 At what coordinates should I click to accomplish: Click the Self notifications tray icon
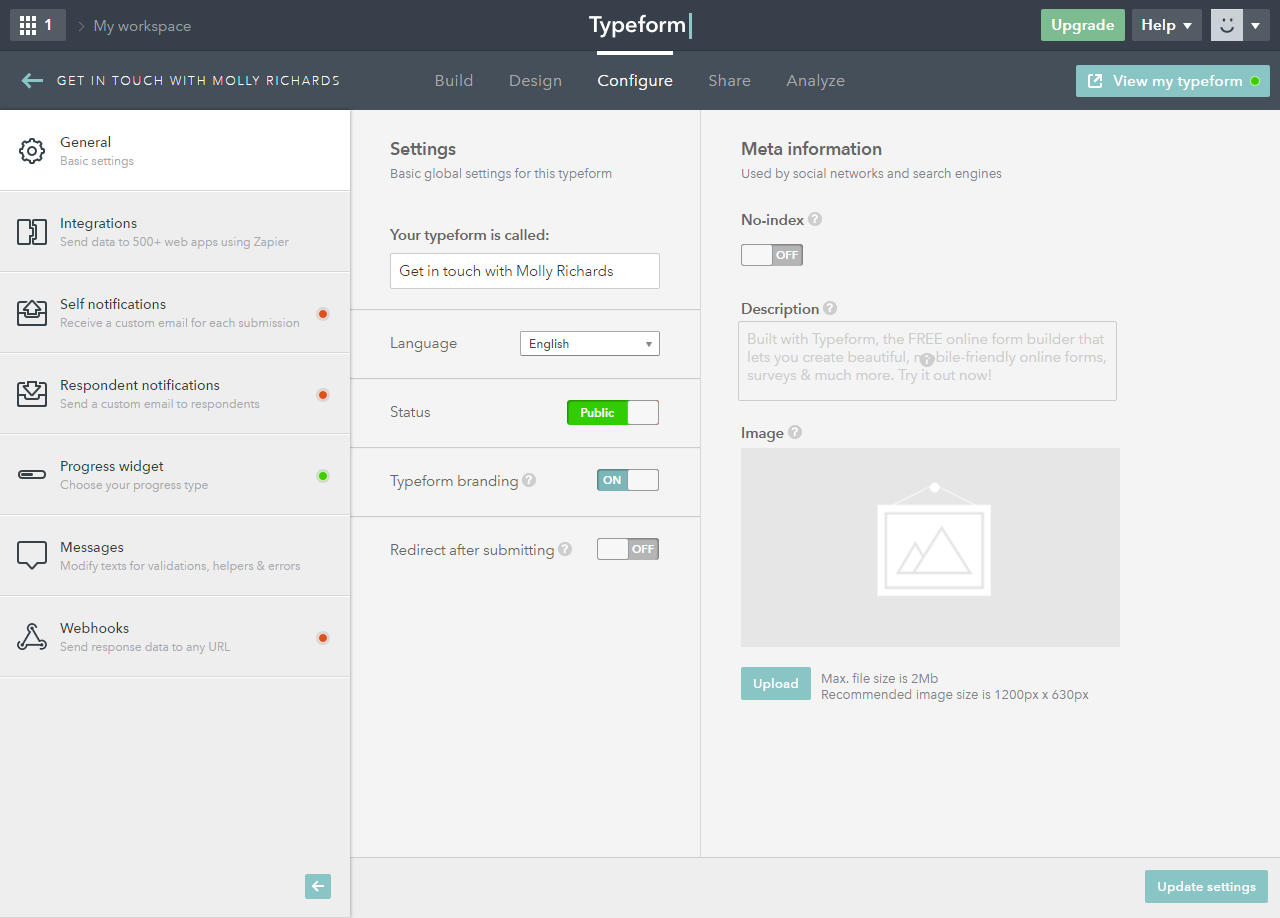pos(32,313)
